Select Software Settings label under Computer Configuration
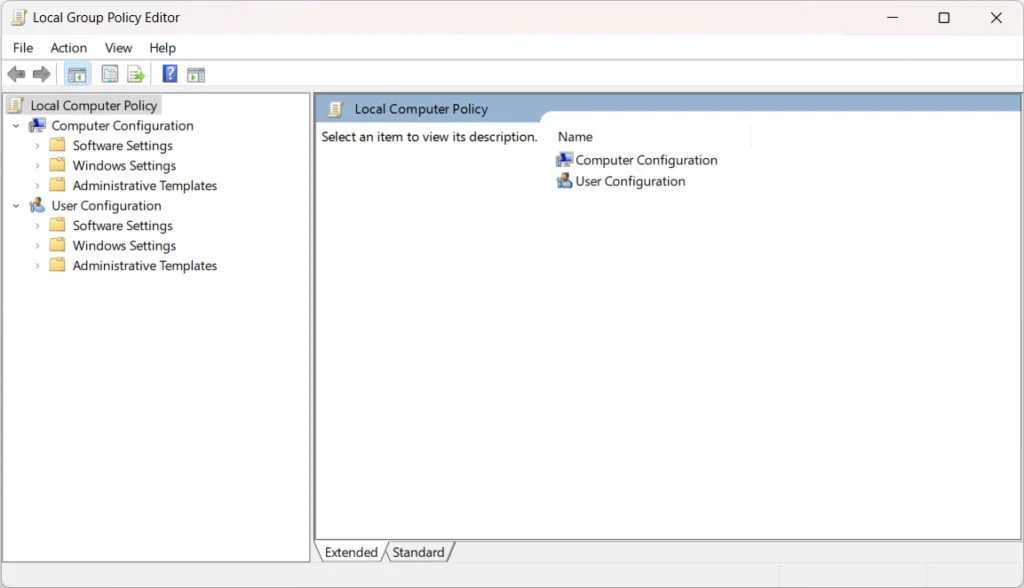Image resolution: width=1024 pixels, height=588 pixels. pos(123,146)
